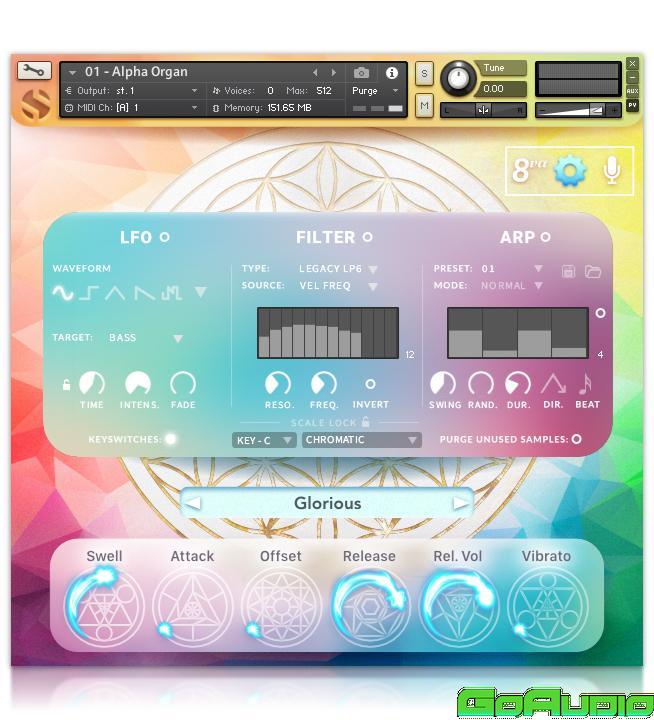Click the Glorious preset name field
This screenshot has height=720, width=654.
[x=327, y=503]
